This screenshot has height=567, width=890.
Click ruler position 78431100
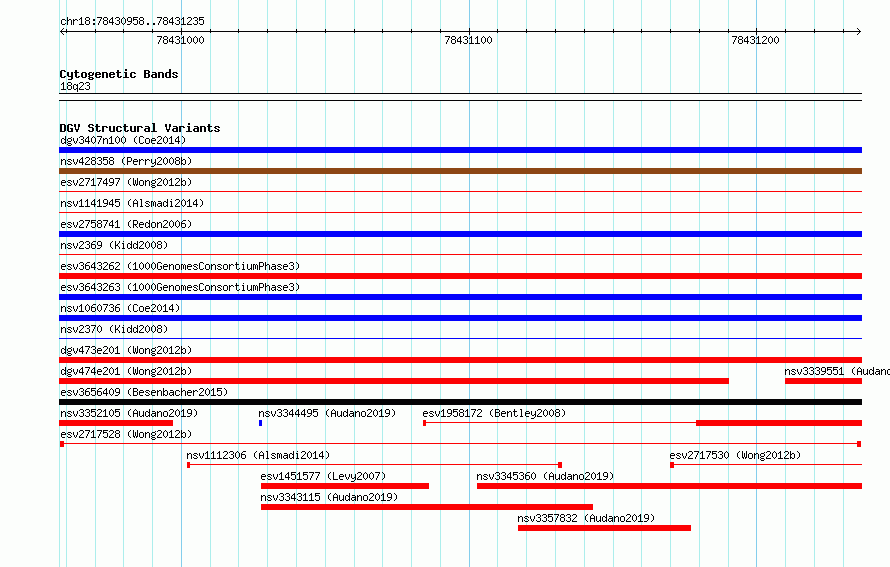[x=468, y=40]
